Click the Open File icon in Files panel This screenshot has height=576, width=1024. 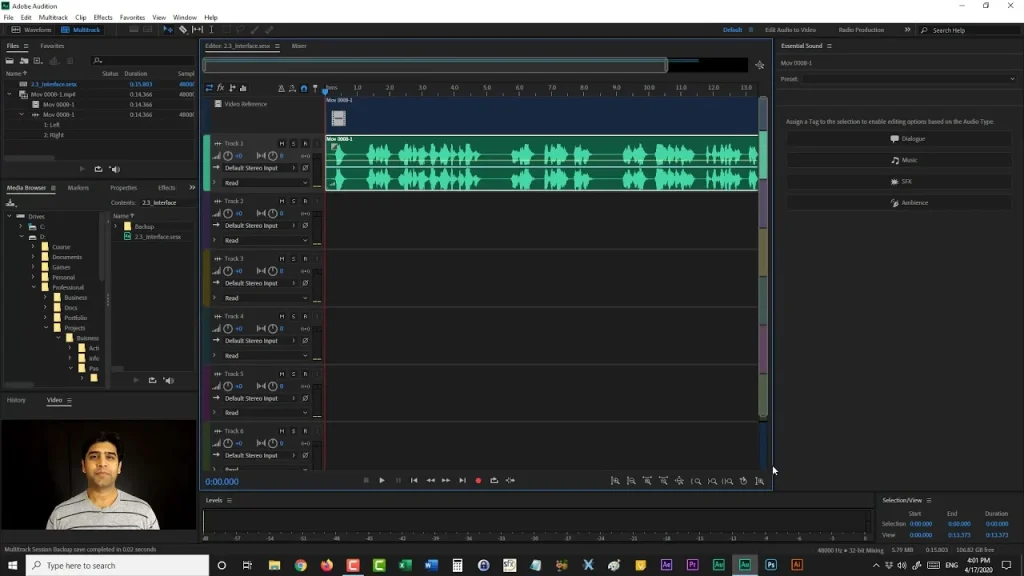coord(10,61)
